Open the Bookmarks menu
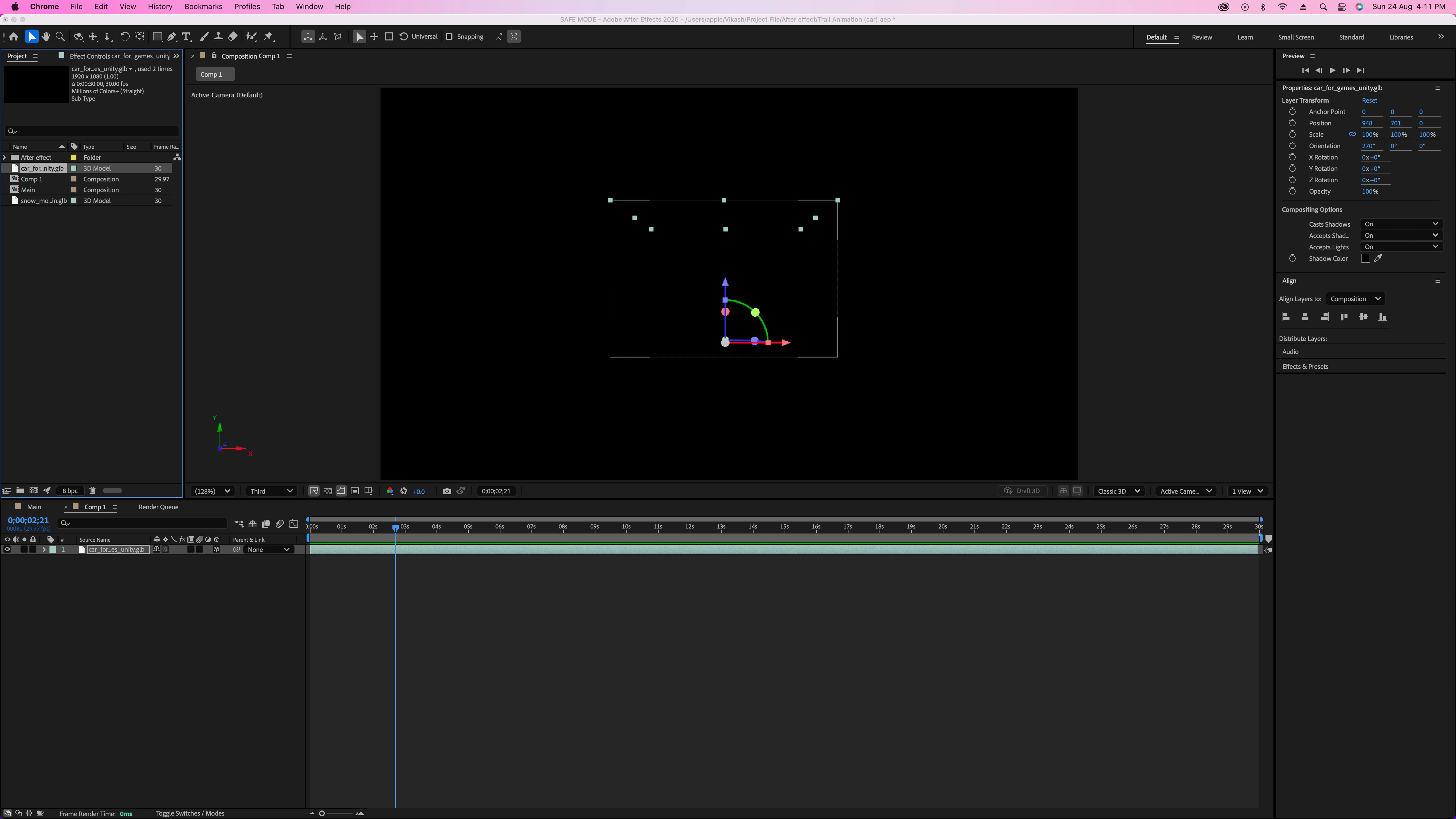 [203, 7]
